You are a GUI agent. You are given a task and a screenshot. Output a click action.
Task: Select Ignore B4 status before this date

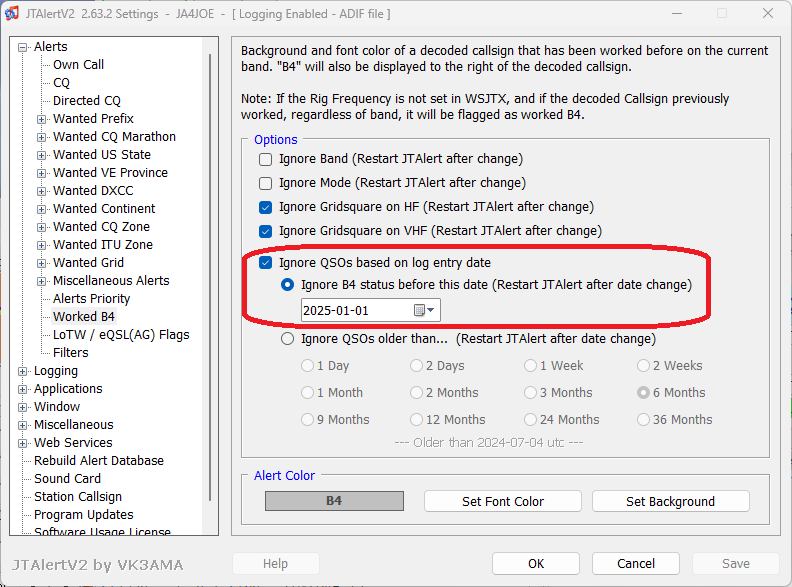(287, 285)
